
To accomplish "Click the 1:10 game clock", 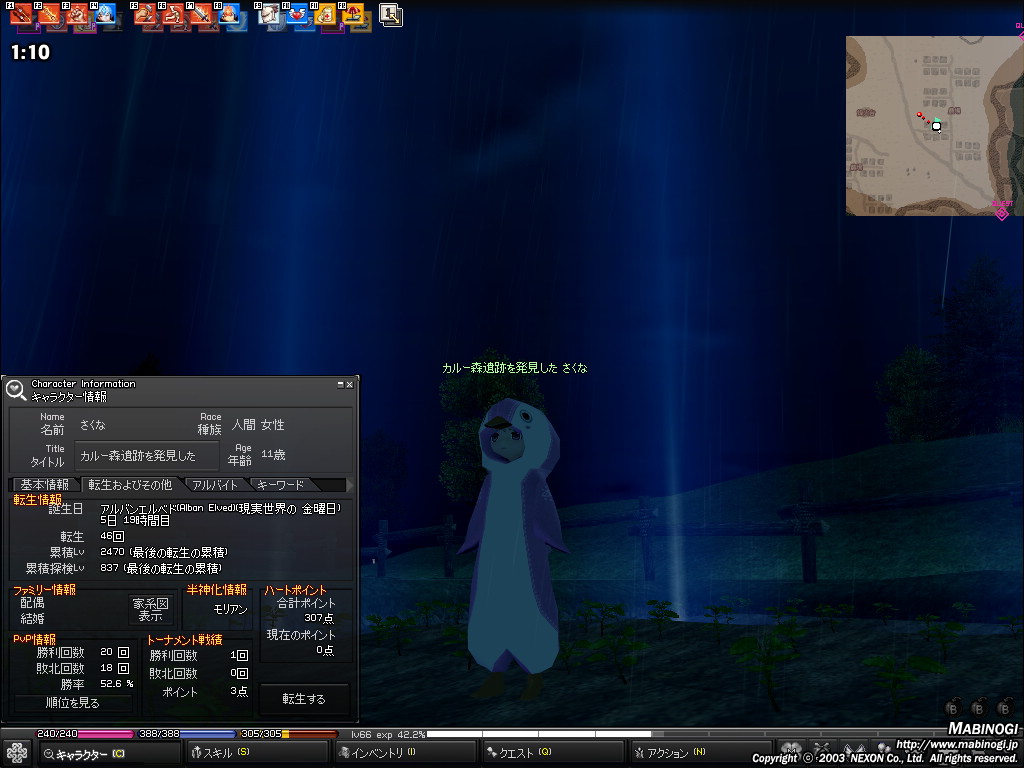I will click(30, 52).
